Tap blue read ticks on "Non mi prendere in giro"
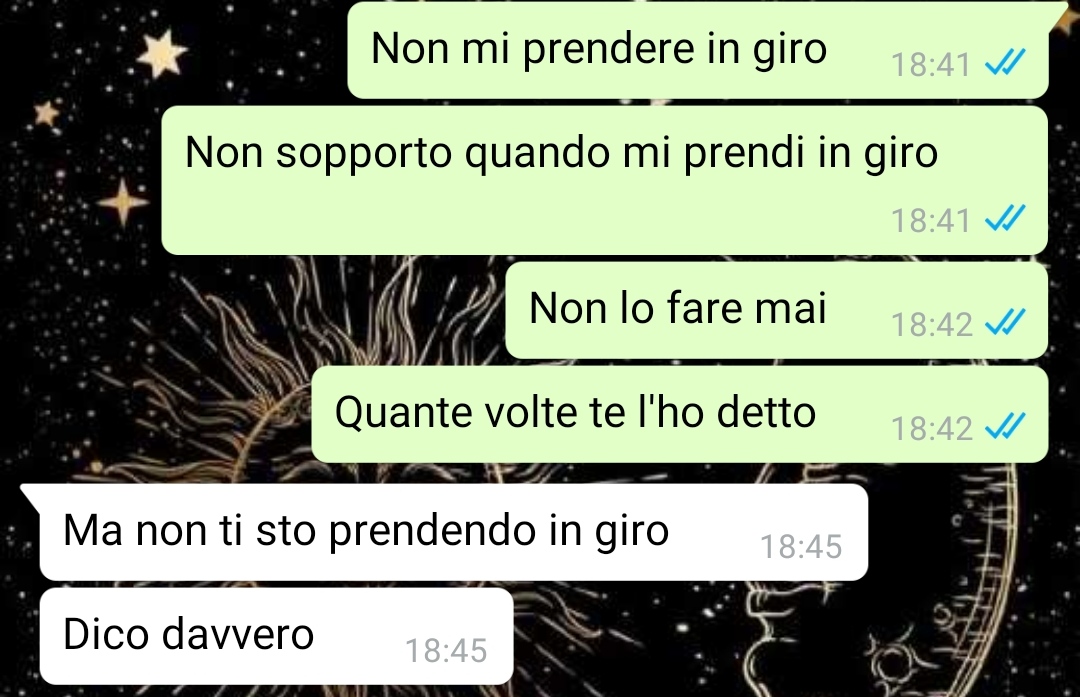This screenshot has width=1080, height=697. click(x=1005, y=63)
